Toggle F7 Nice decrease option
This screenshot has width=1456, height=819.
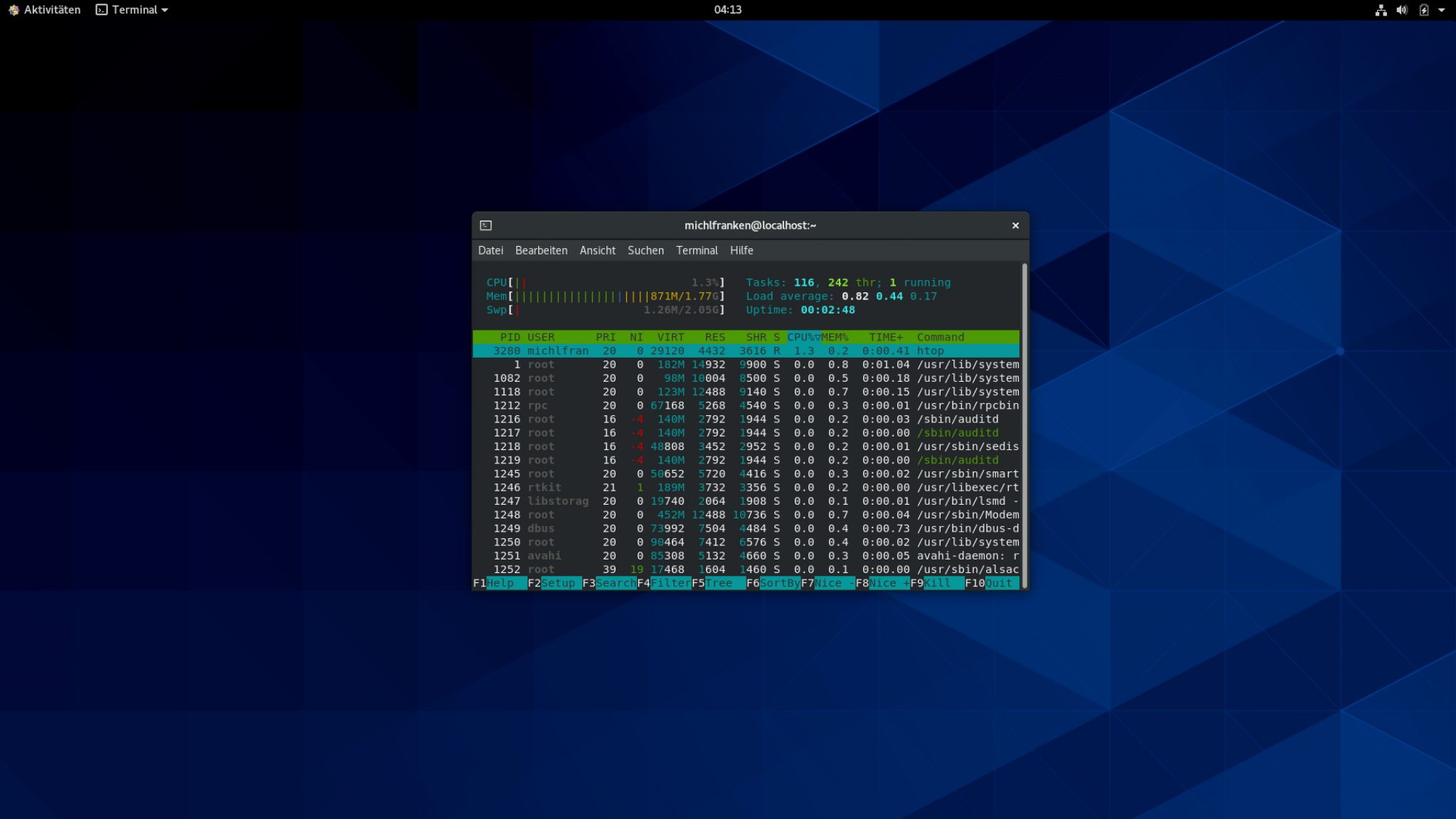click(830, 583)
